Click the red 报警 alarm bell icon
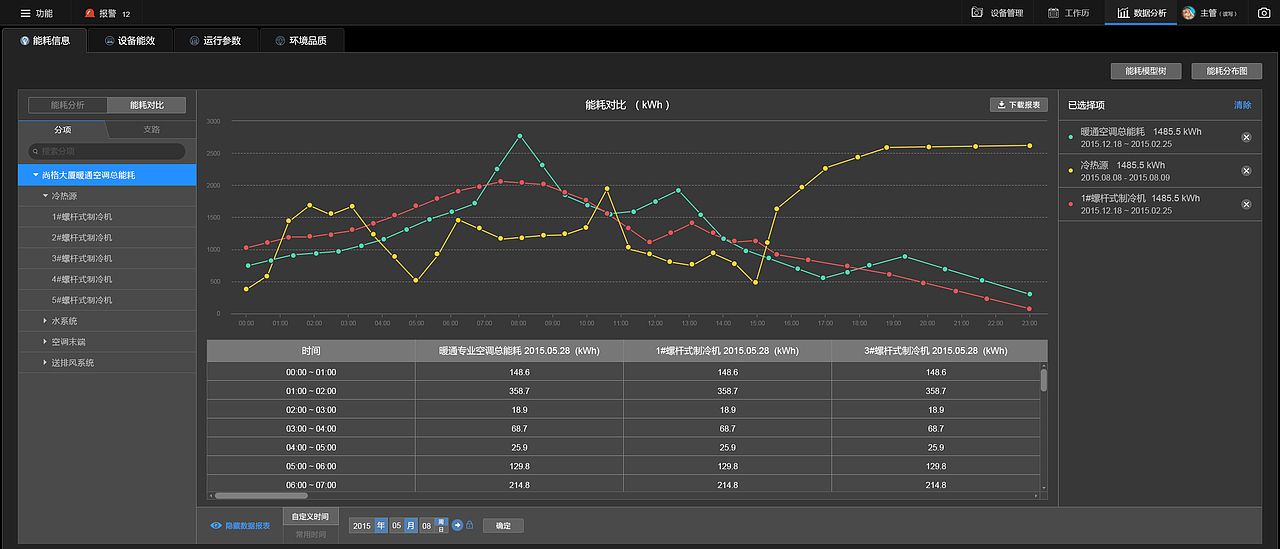This screenshot has height=549, width=1280. tap(90, 13)
